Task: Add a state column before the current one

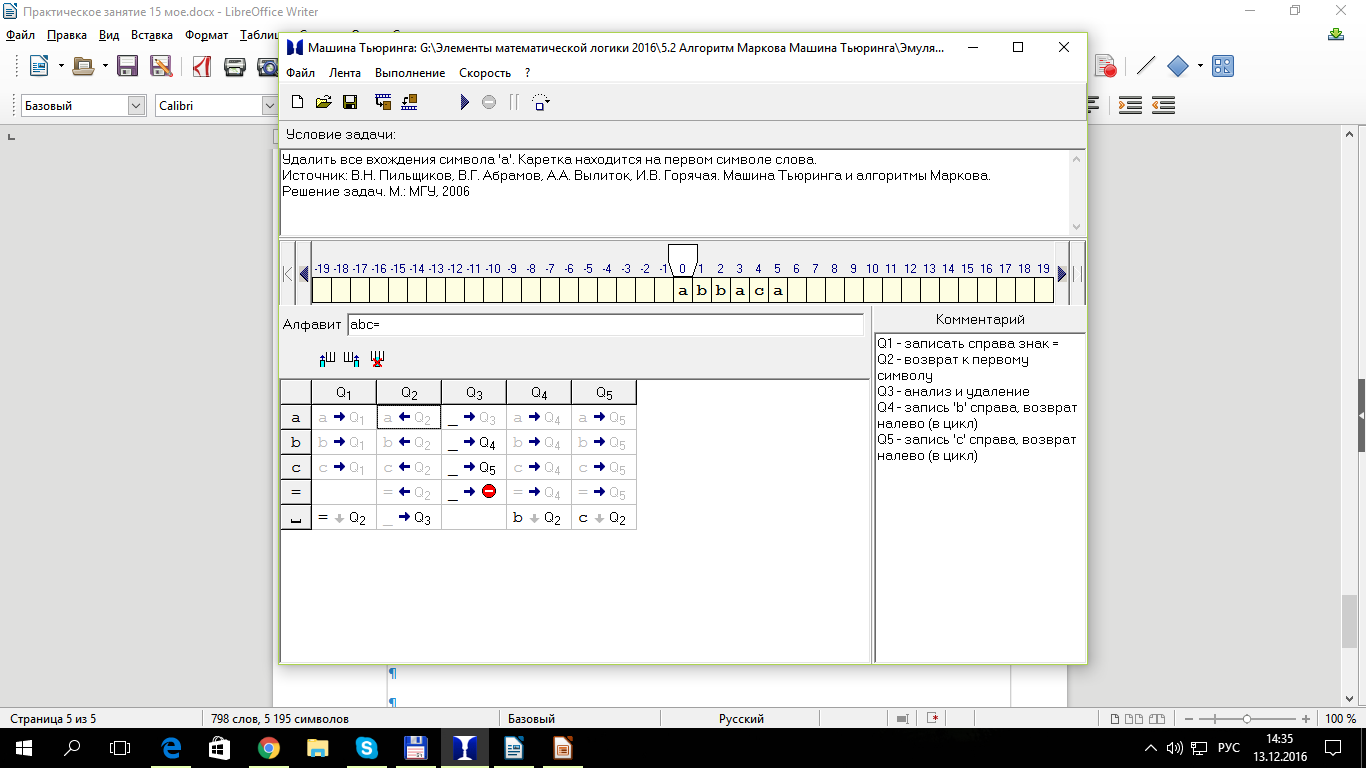Action: tap(327, 358)
